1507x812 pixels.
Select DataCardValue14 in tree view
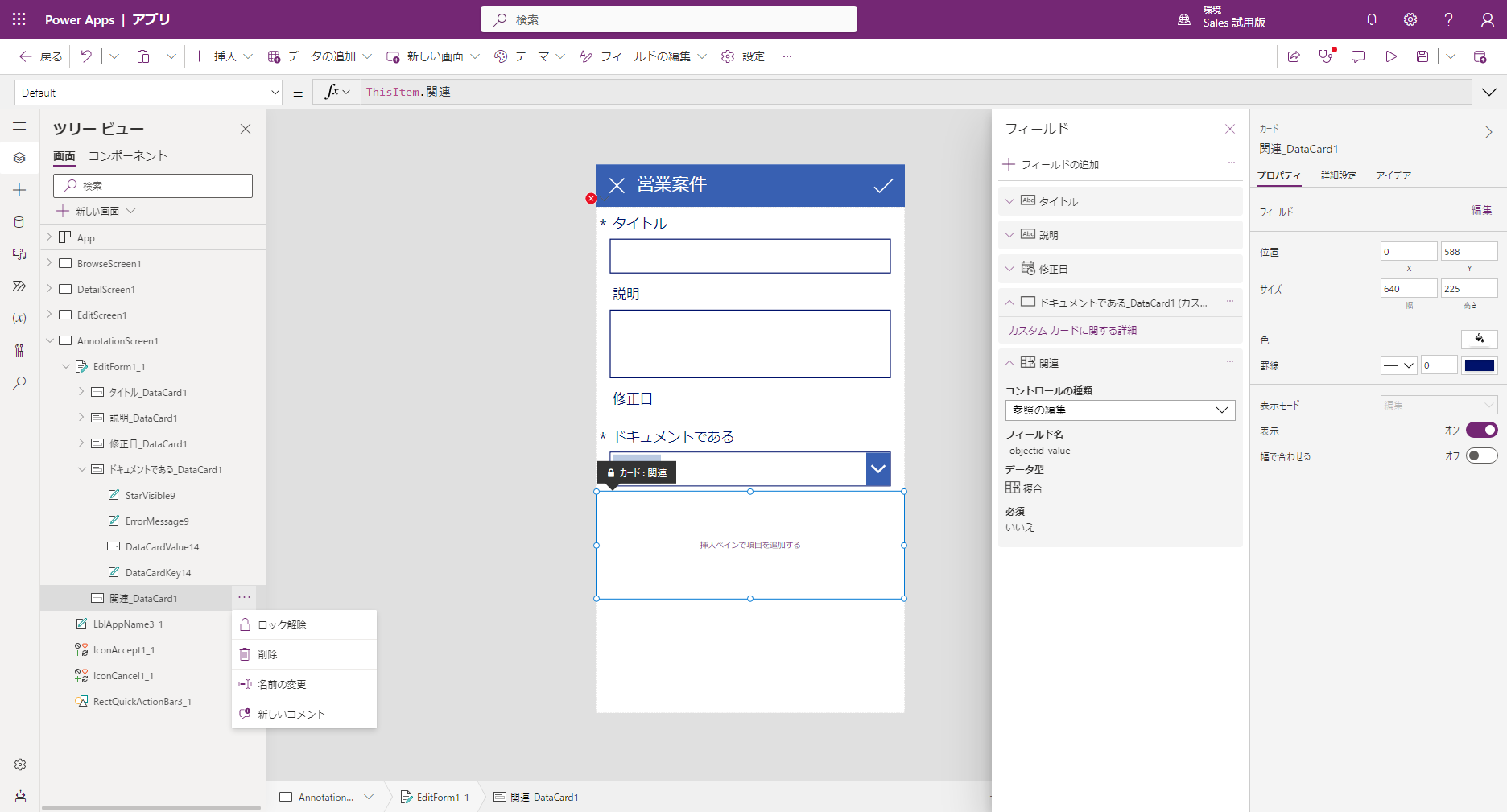tap(162, 547)
